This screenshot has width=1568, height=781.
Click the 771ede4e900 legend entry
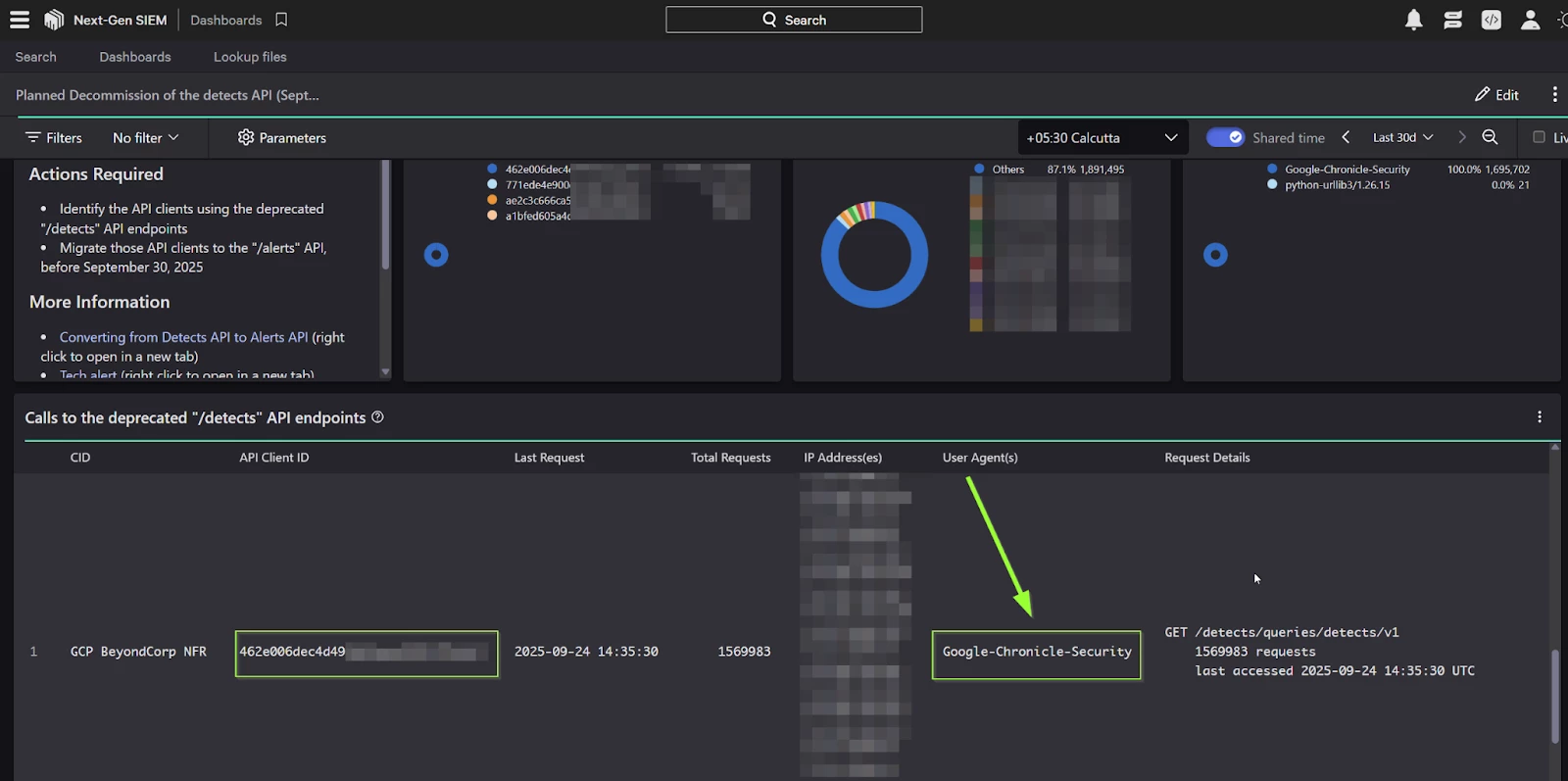[x=537, y=184]
